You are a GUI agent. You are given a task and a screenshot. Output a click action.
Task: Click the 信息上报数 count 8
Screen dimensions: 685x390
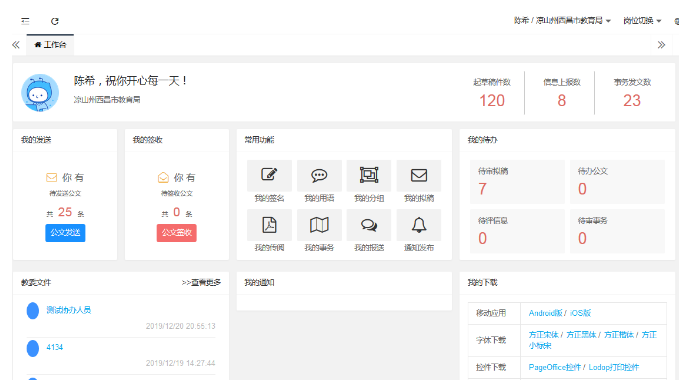coord(562,101)
